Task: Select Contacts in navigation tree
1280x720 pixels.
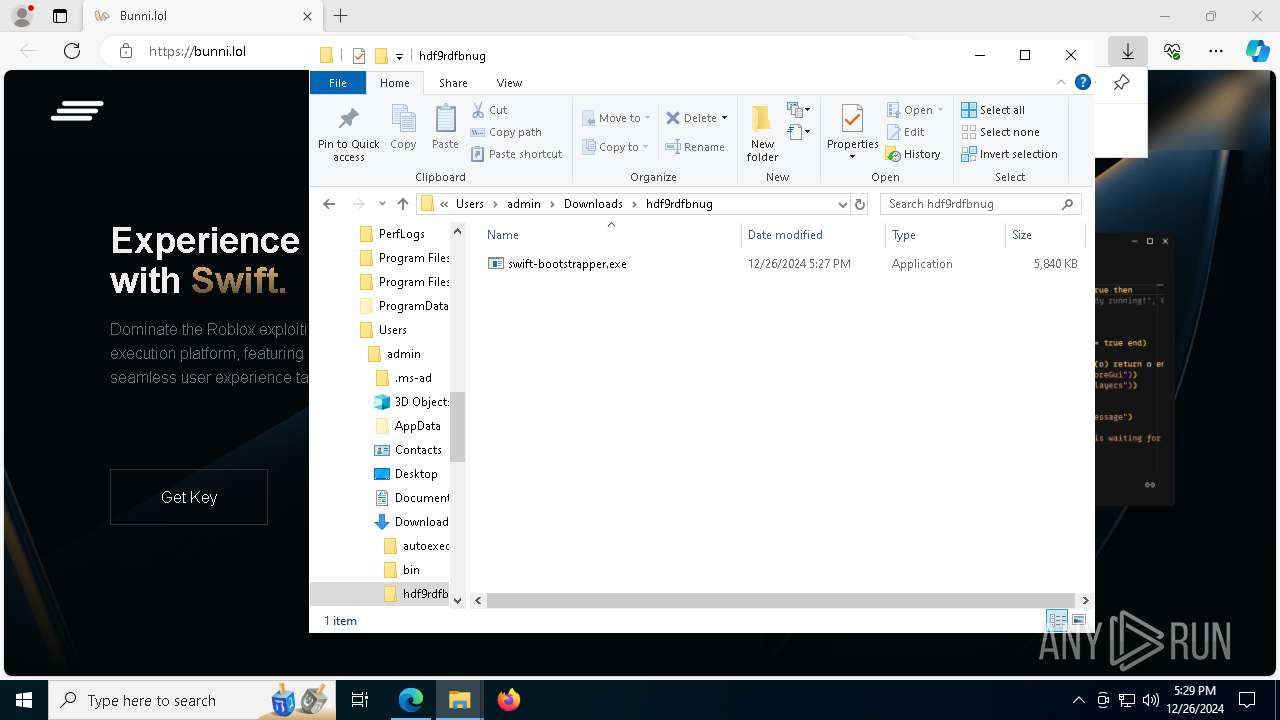Action: 408,450
